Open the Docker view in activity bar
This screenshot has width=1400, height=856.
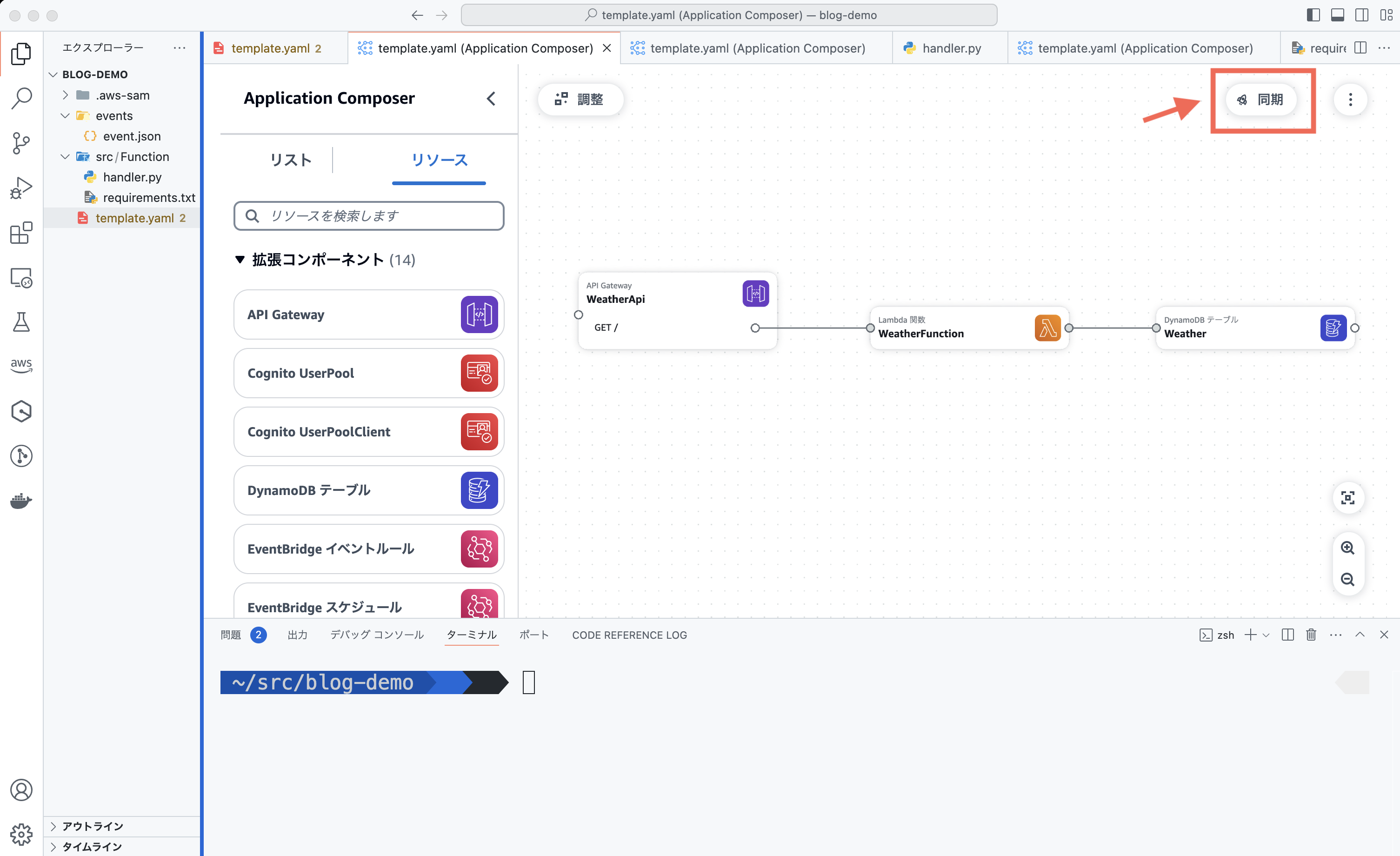pyautogui.click(x=21, y=500)
